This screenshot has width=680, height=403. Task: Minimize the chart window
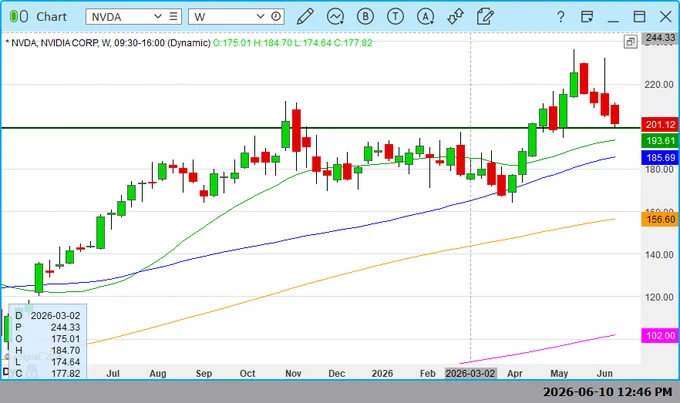[613, 19]
